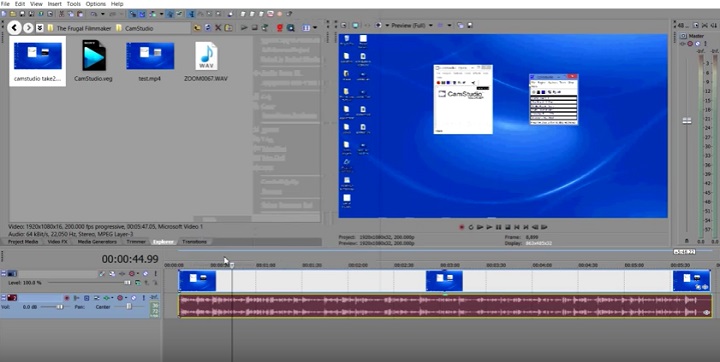The width and height of the screenshot is (720, 362).
Task: Click the Undo arrow icon
Action: click(x=94, y=14)
